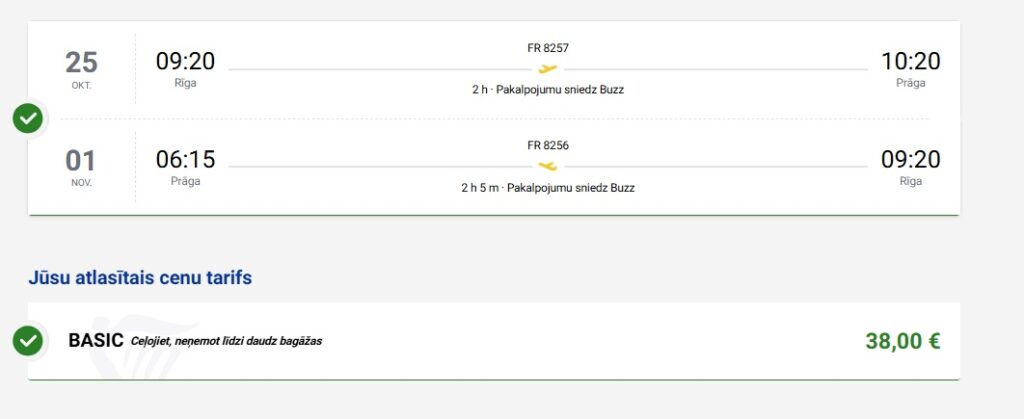Click the 09:20 Rīga arrival time
The height and width of the screenshot is (419, 1024).
pos(910,160)
